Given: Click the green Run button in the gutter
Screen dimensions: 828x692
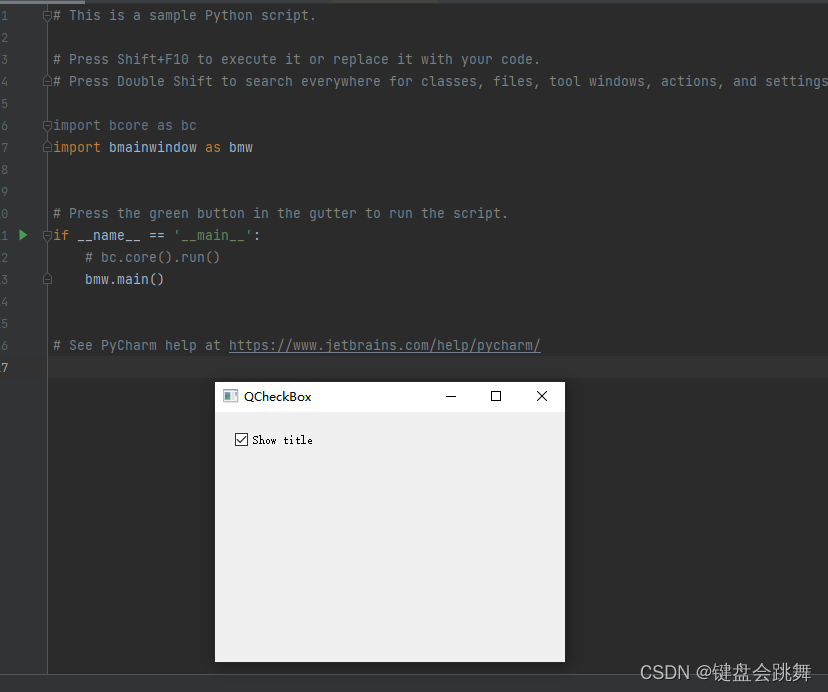Looking at the screenshot, I should (22, 235).
